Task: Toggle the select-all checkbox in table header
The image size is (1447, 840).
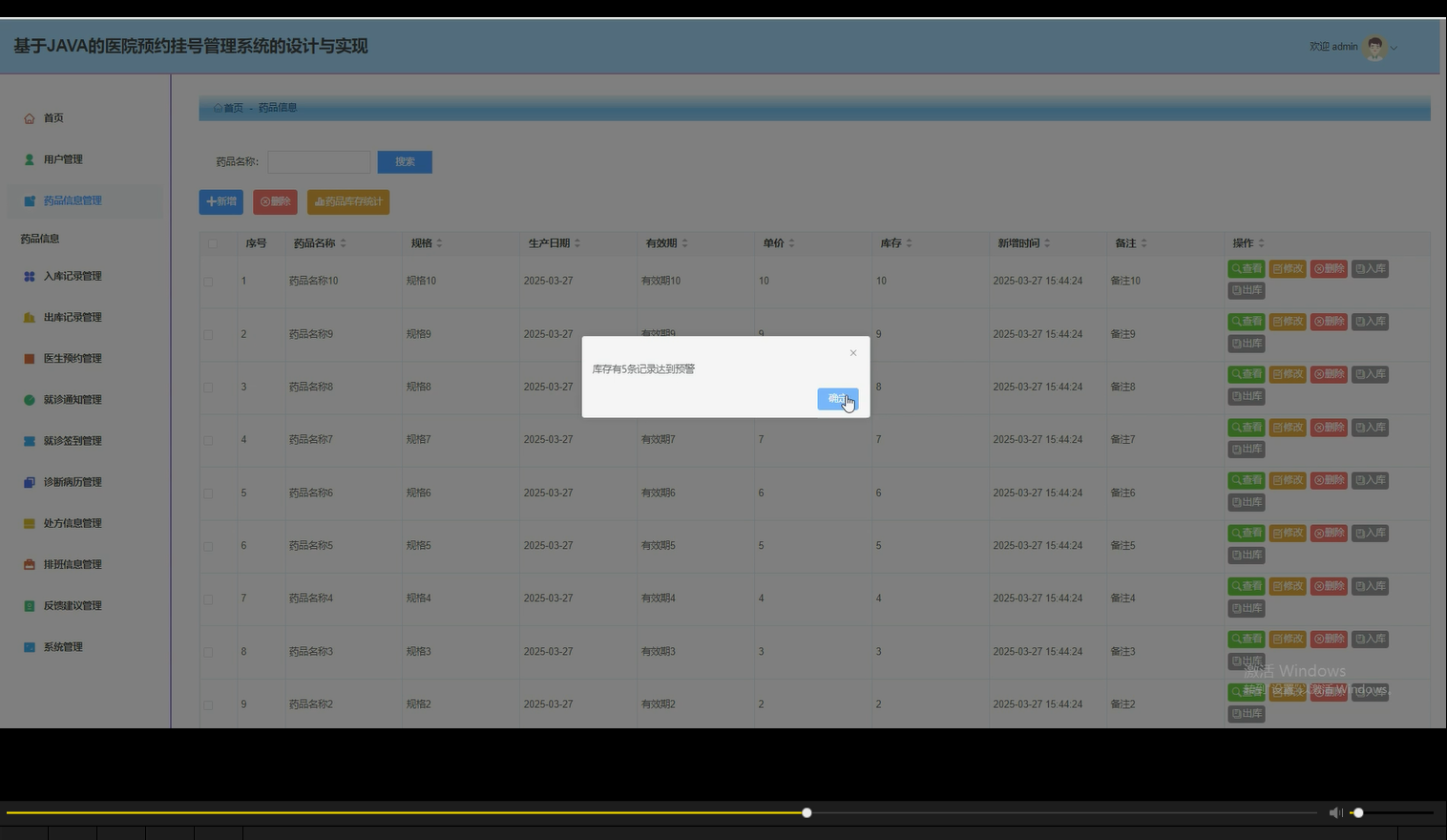Action: (x=212, y=243)
